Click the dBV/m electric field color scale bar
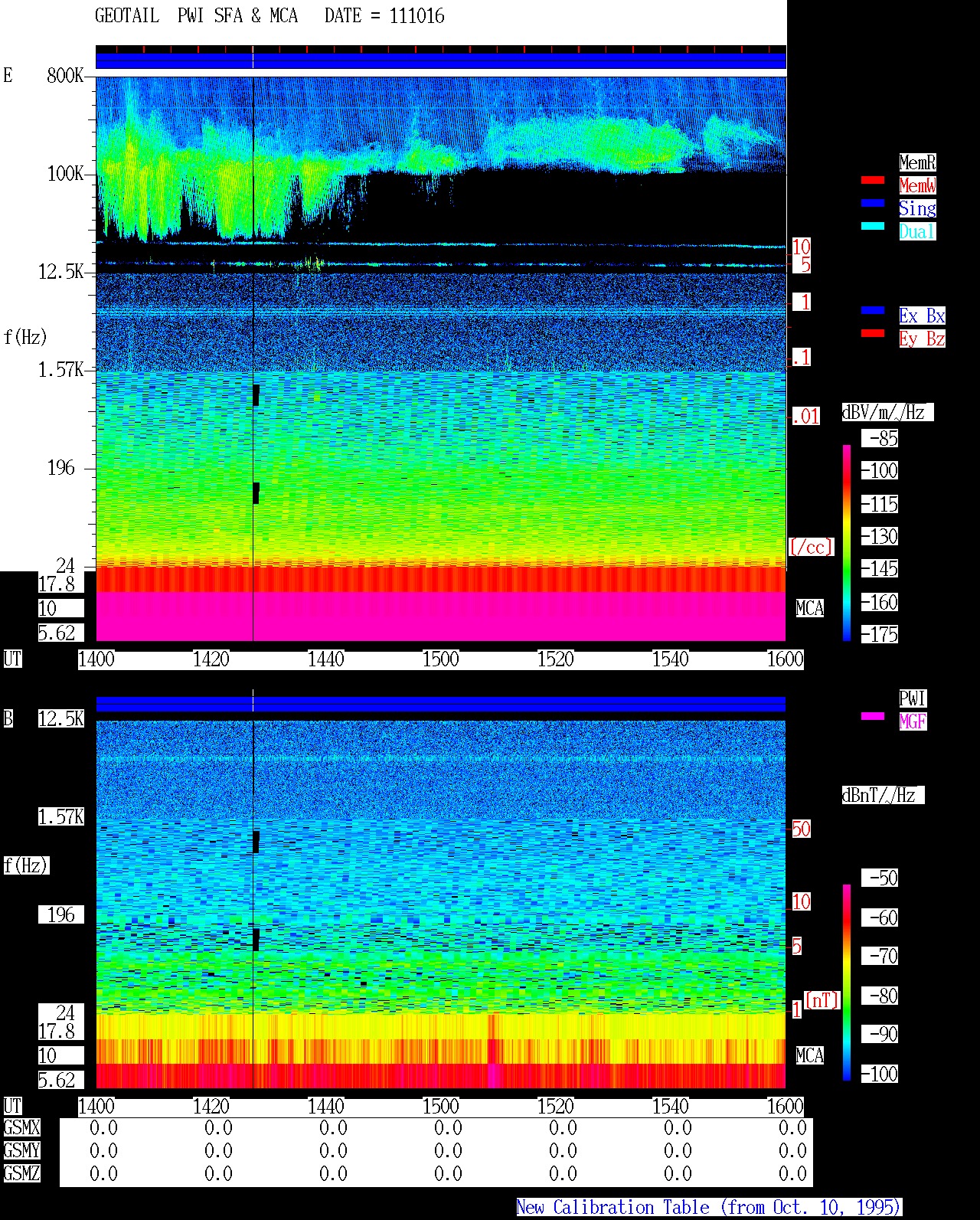This screenshot has height=1220, width=980. click(x=847, y=542)
